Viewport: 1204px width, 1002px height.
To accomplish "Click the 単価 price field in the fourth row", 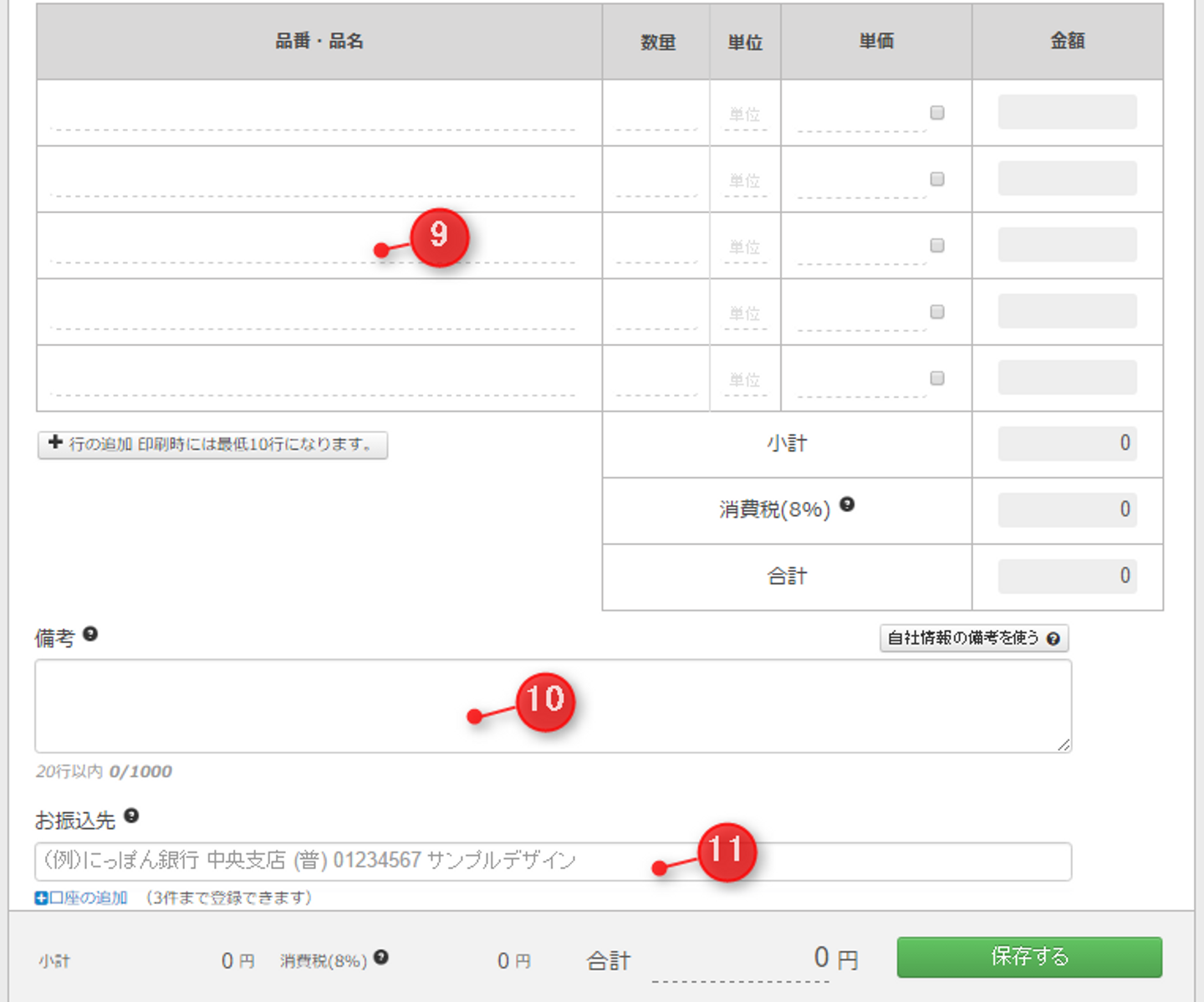I will pyautogui.click(x=861, y=314).
